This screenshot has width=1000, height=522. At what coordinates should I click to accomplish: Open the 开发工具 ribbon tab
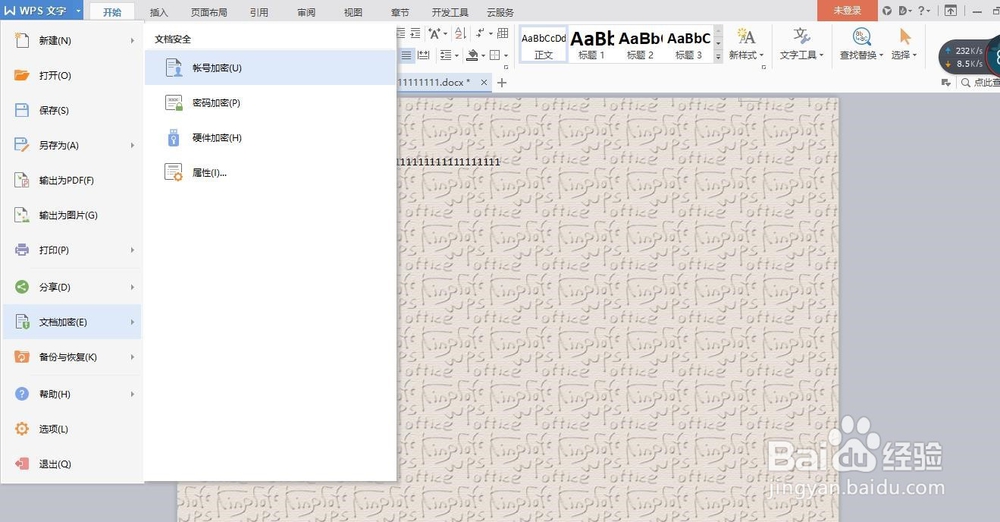click(450, 12)
